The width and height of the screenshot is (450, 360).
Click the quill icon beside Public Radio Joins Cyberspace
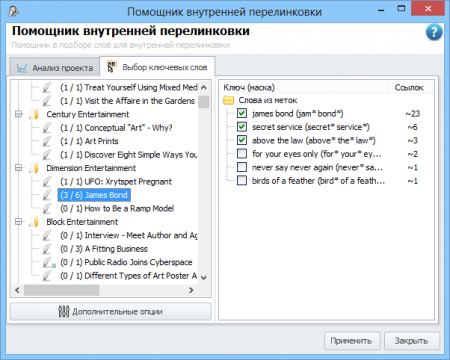point(48,262)
